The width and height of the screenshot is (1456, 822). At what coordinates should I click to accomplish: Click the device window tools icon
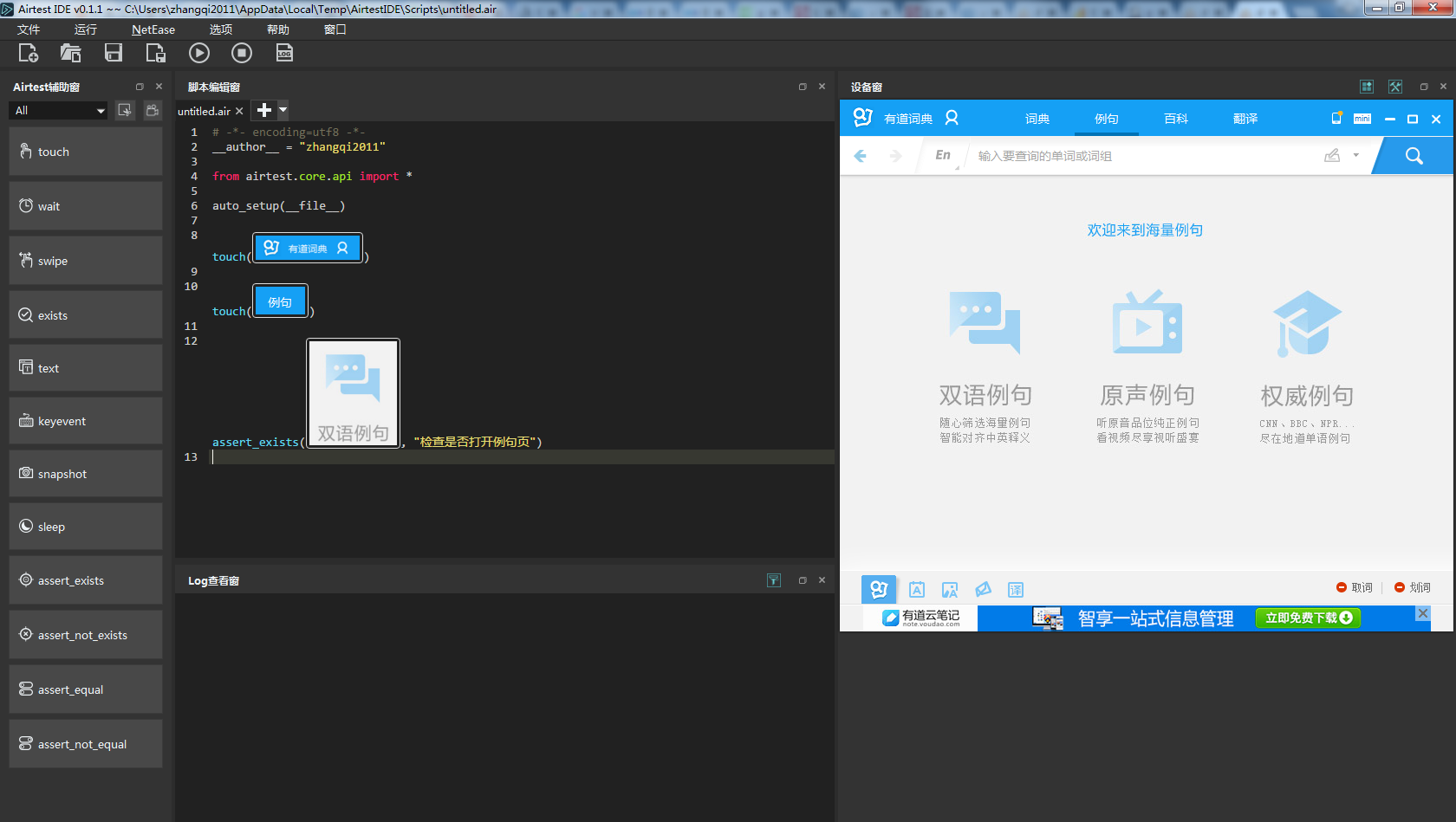(1395, 87)
